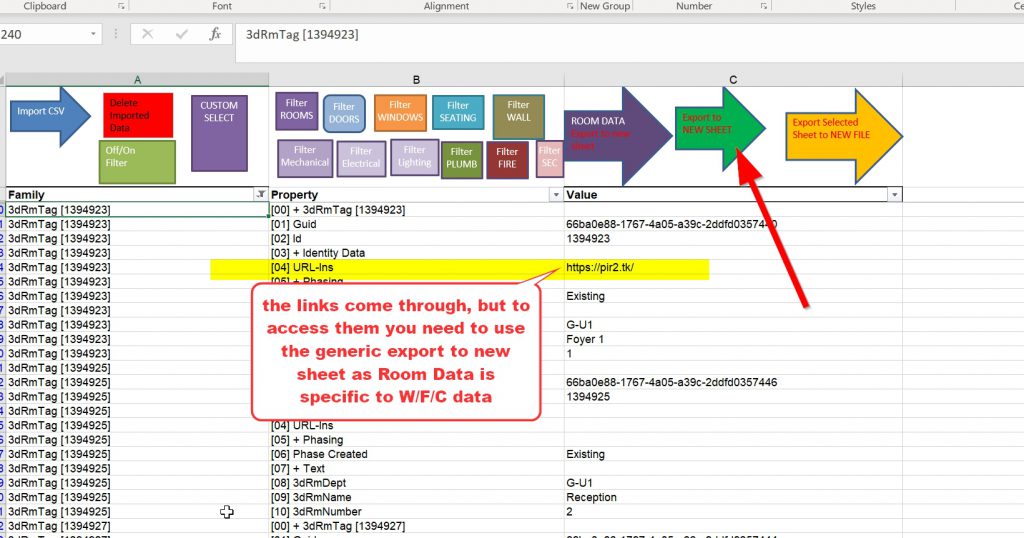Open the Property column filter dropdown
Image resolution: width=1024 pixels, height=538 pixels.
556,195
